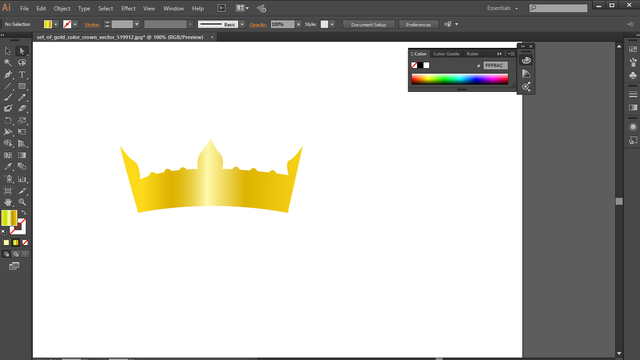Image resolution: width=640 pixels, height=360 pixels.
Task: Open the Effect menu
Action: (128, 8)
